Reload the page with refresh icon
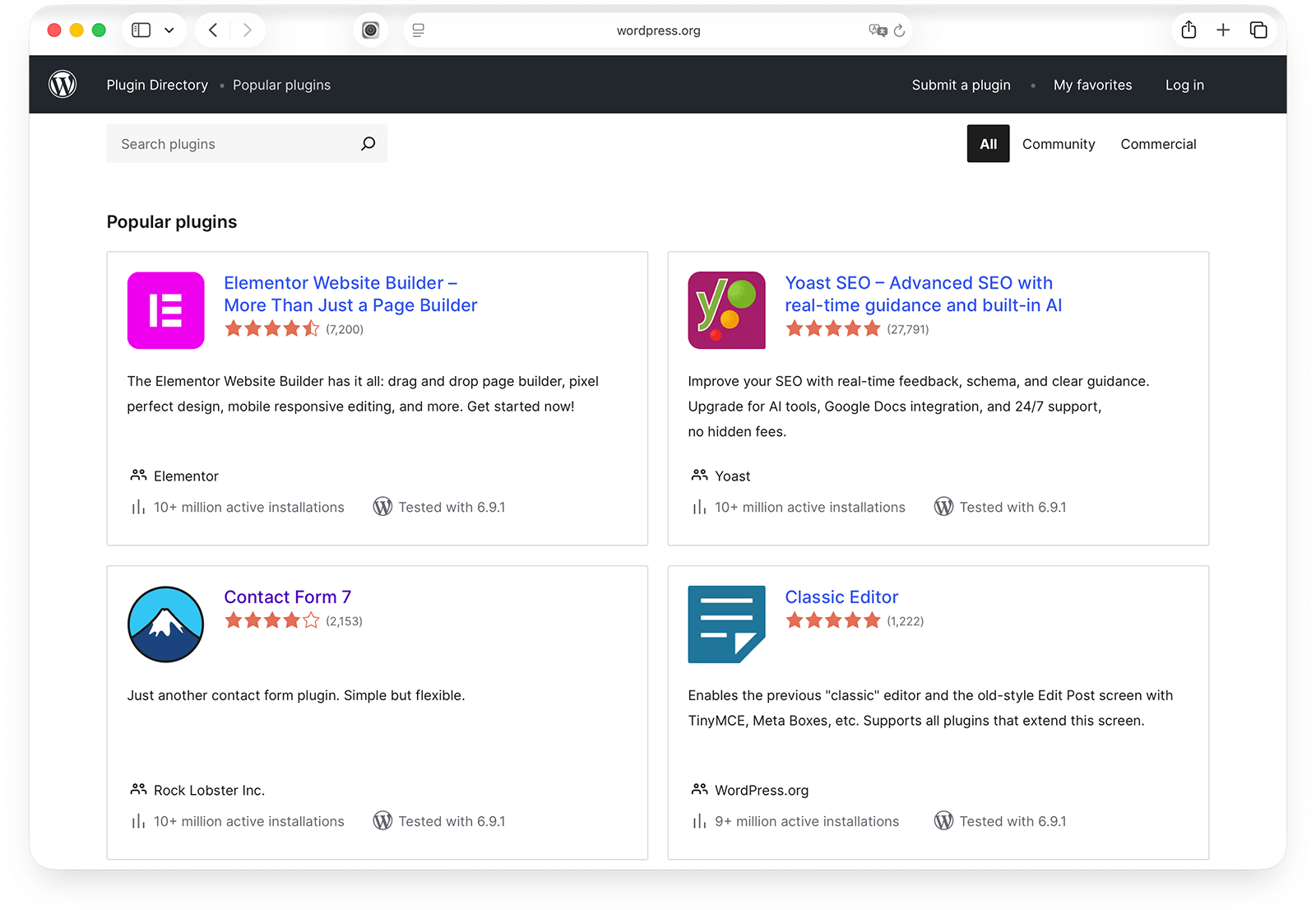 pyautogui.click(x=899, y=30)
